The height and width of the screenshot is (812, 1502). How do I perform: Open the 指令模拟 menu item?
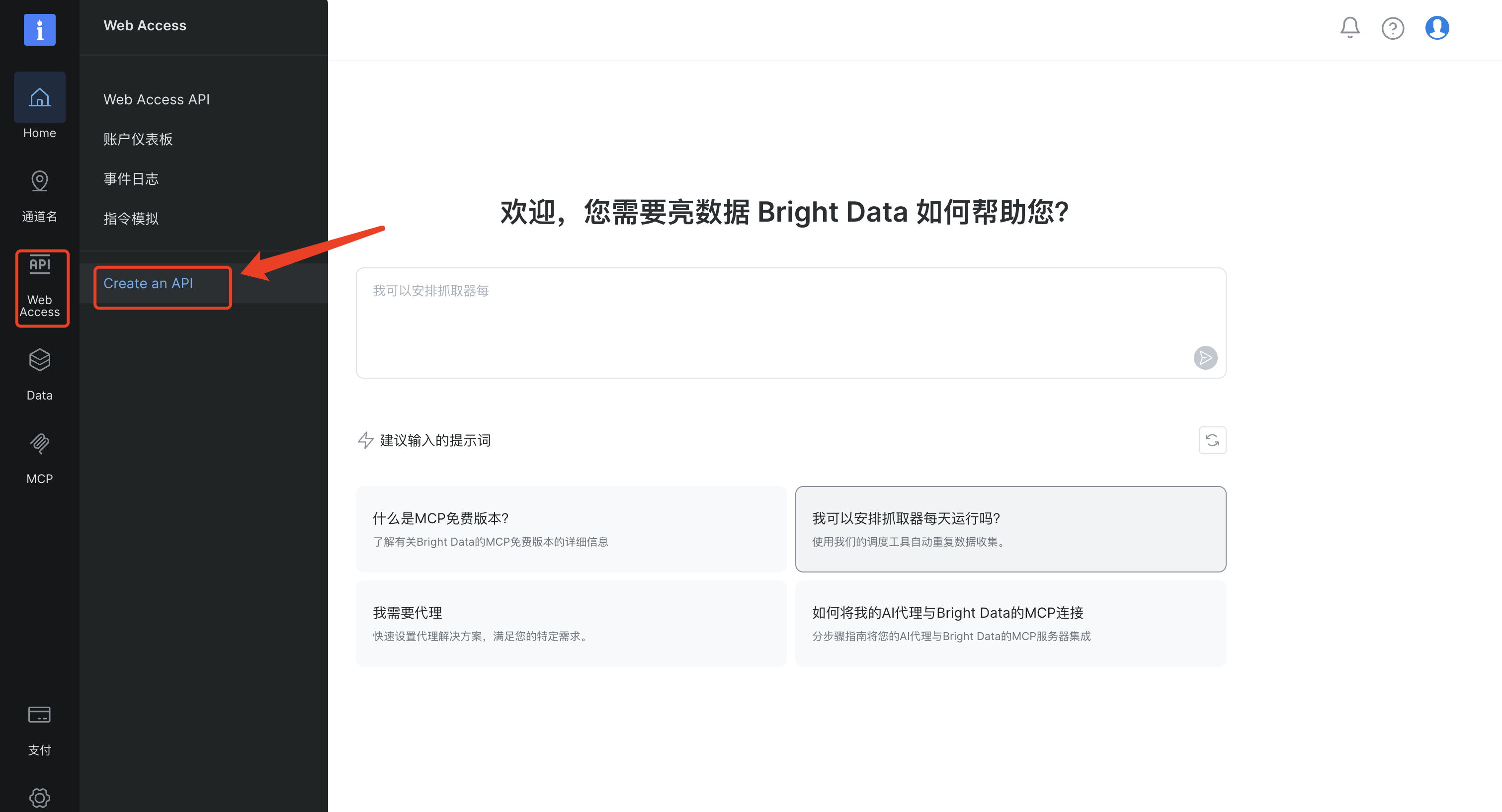(131, 219)
